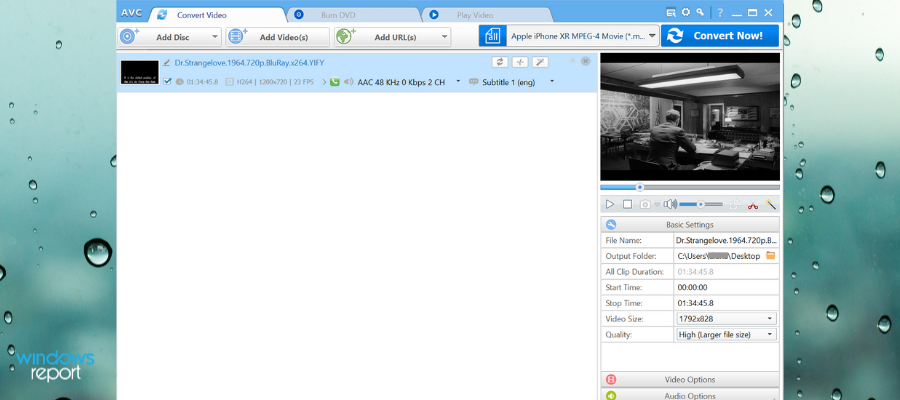
Task: Uncheck the Dr.Strangelove file checkbox
Action: coord(167,81)
